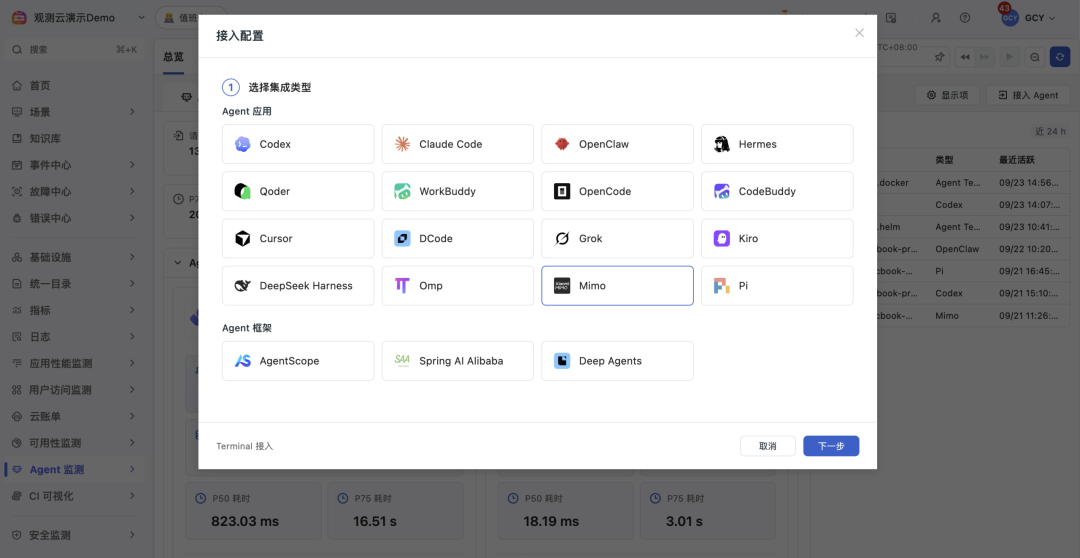Choose the Claude Code integration card
Image resolution: width=1080 pixels, height=558 pixels.
pos(457,144)
